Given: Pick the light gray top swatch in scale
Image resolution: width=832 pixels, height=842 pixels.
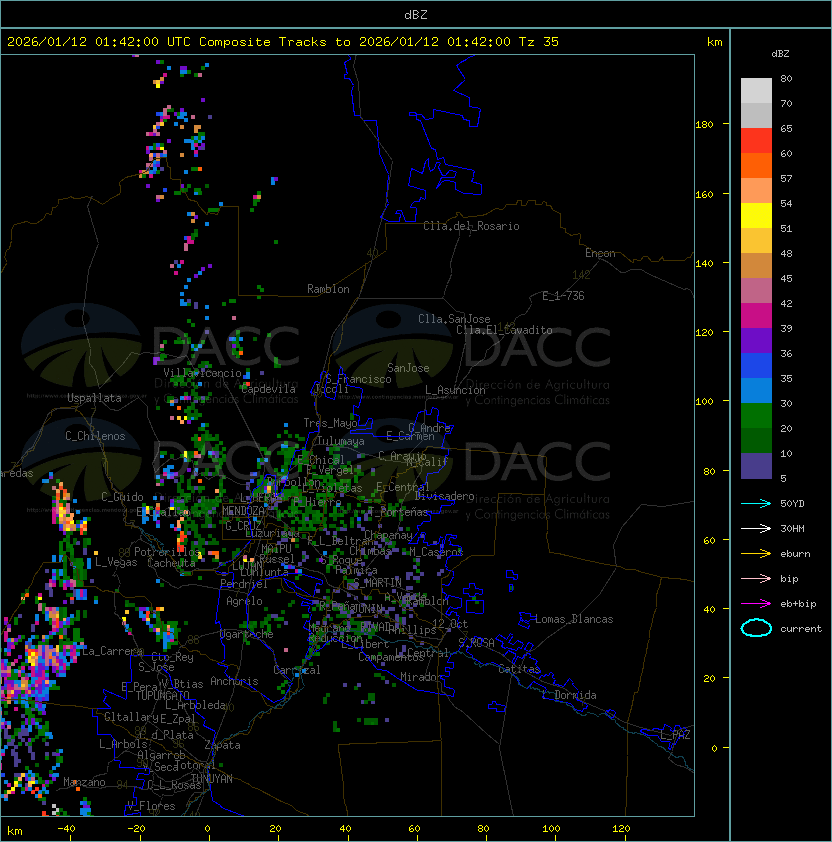Looking at the screenshot, I should tap(756, 91).
